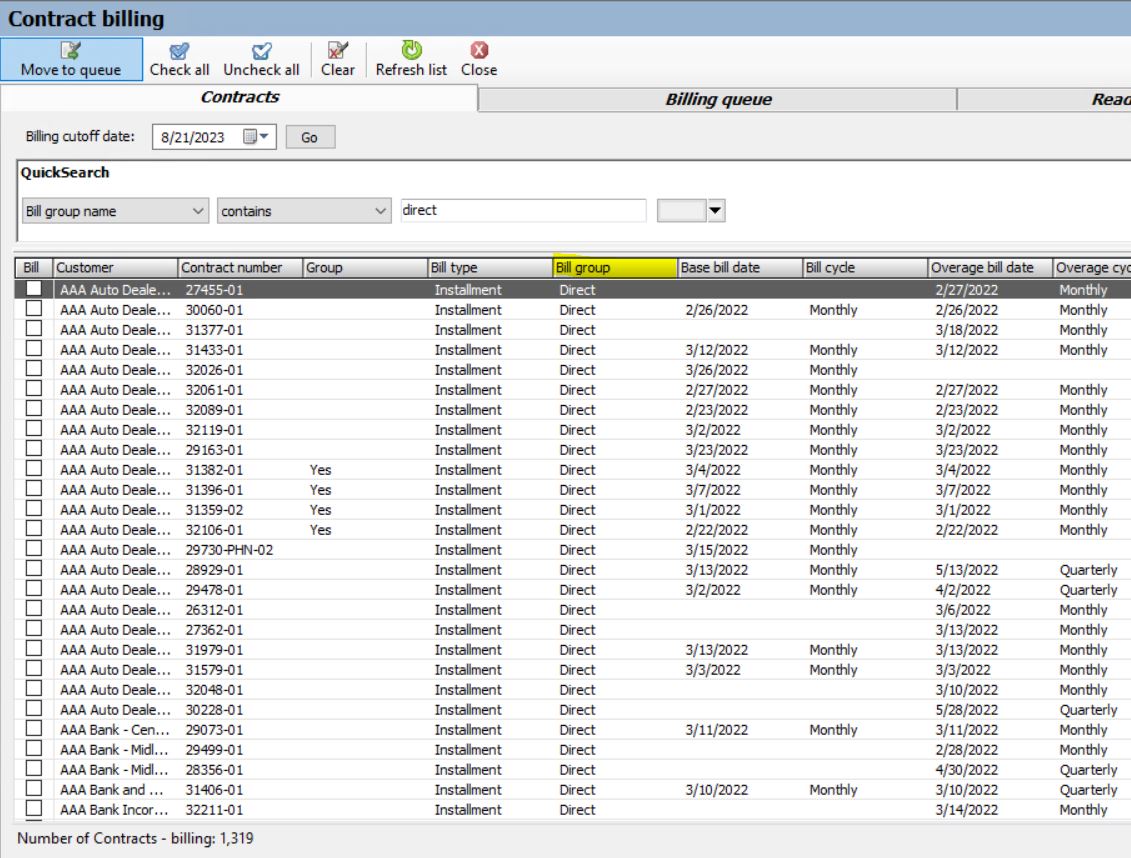Screen dimensions: 1131x858
Task: Sort by the Contract number column header
Action: coord(240,267)
